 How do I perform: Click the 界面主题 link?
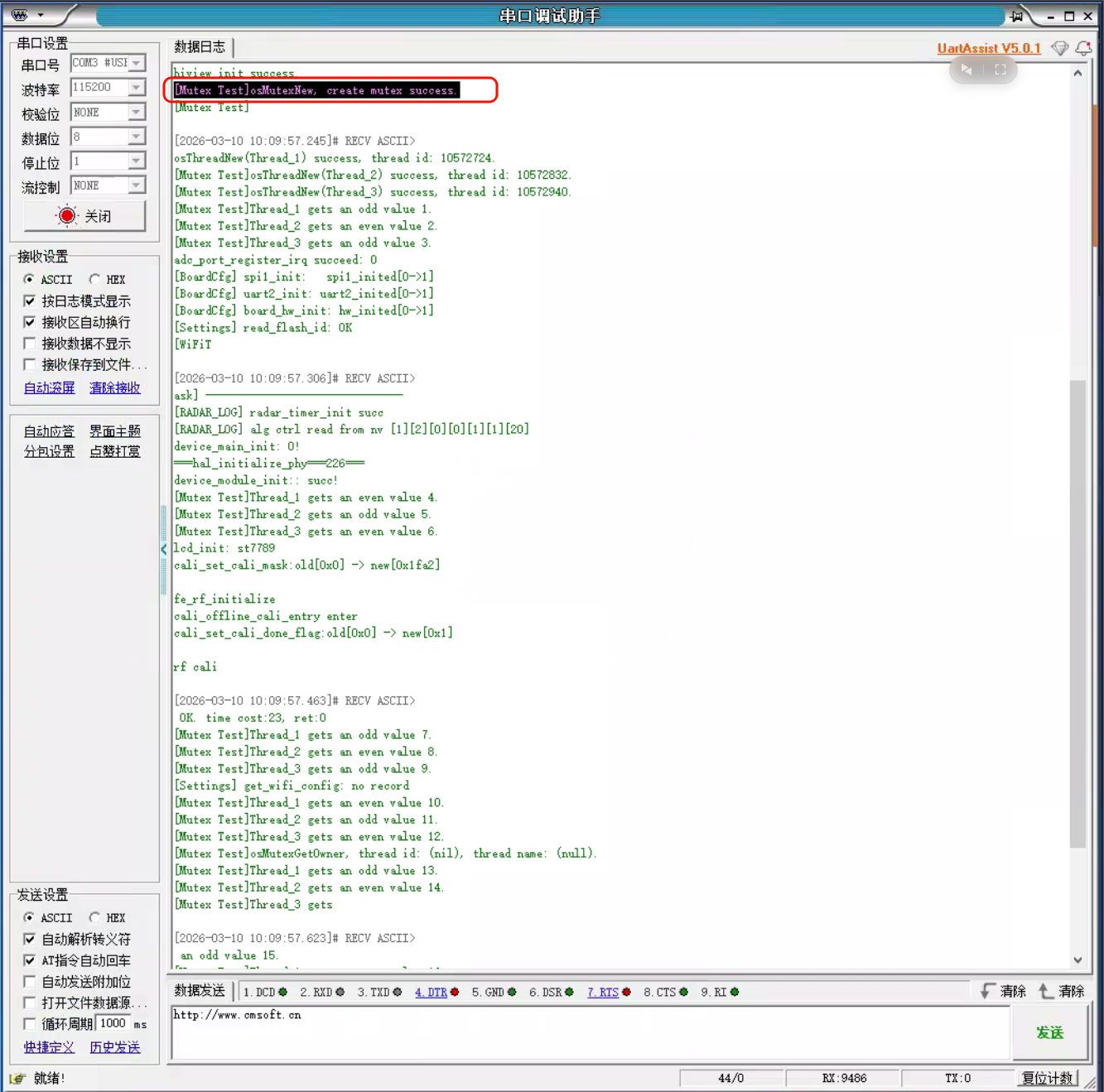(x=115, y=431)
